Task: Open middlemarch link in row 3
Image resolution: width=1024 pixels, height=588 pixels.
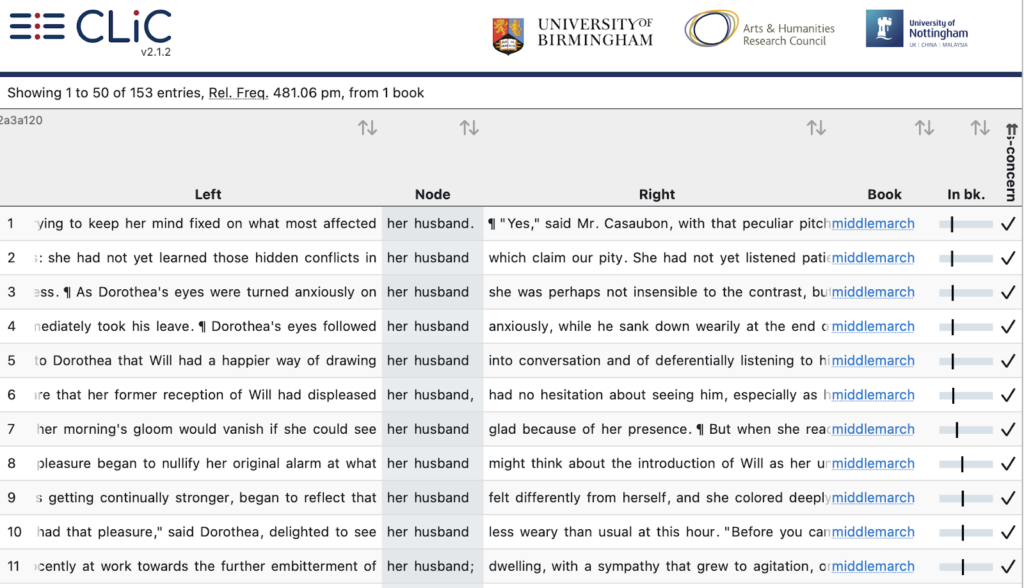Action: click(873, 292)
